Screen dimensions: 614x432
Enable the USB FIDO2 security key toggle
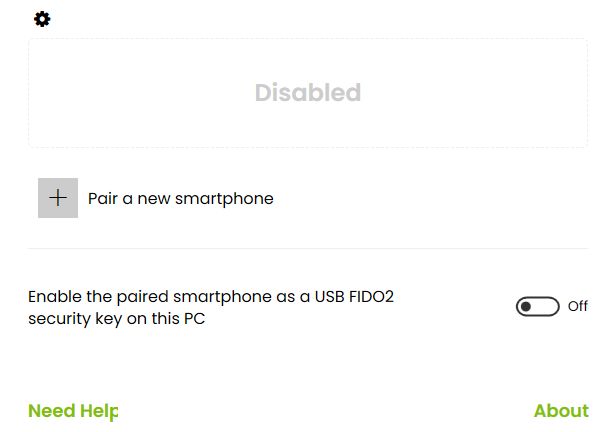538,306
